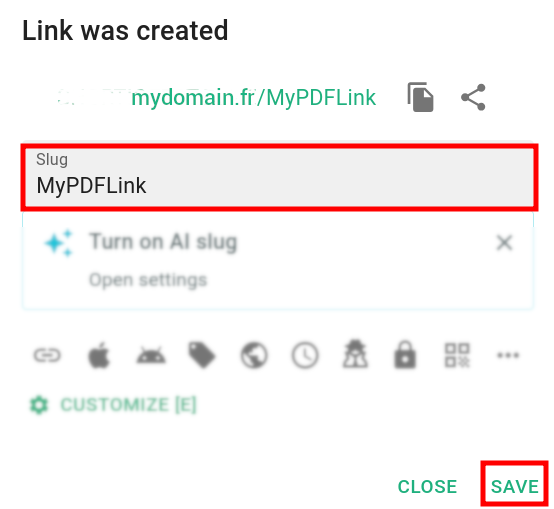Open the link chain option icon
Screen dimensions: 554x509
(47, 355)
